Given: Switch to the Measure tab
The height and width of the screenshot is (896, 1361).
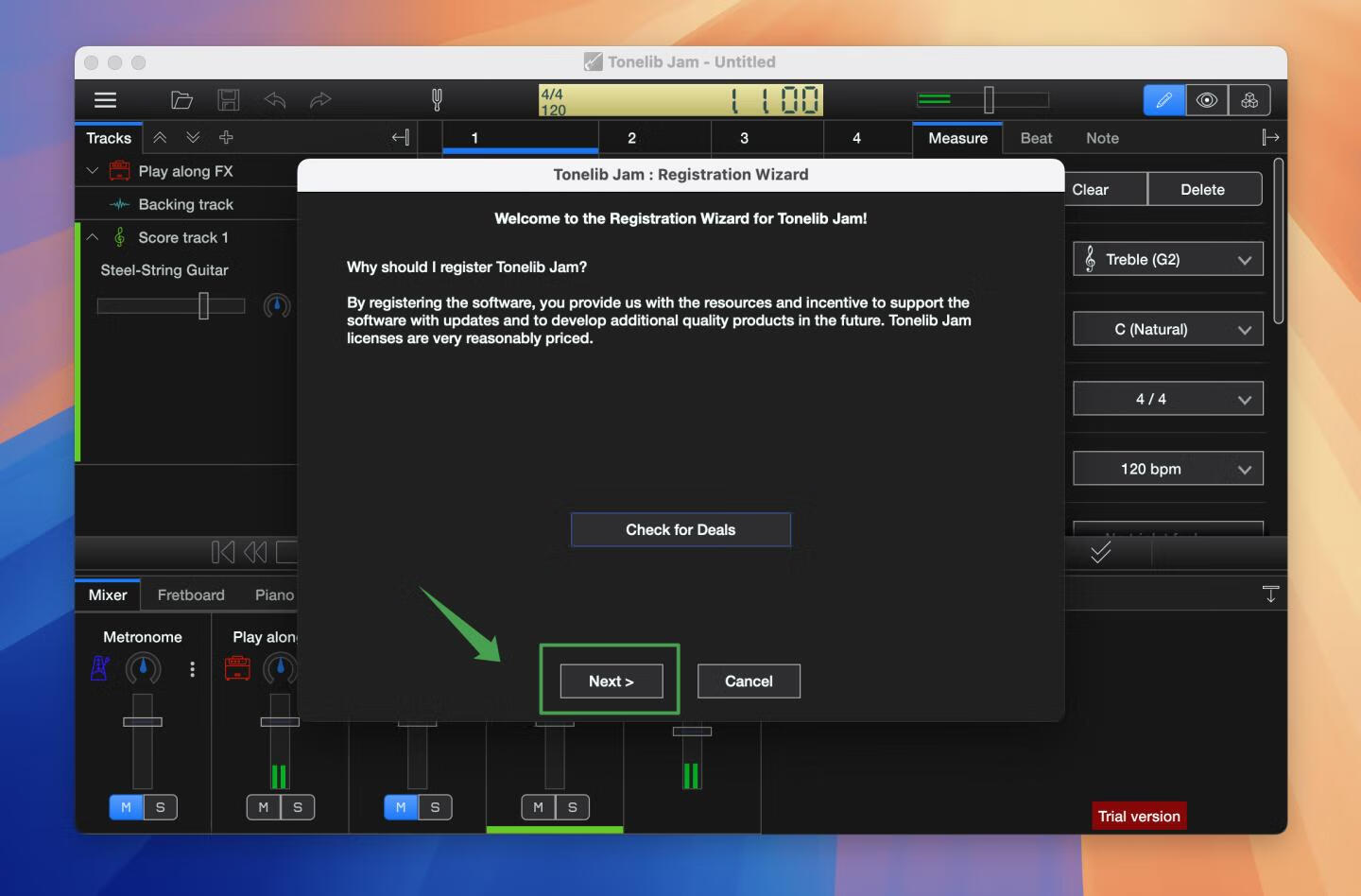Looking at the screenshot, I should [957, 138].
